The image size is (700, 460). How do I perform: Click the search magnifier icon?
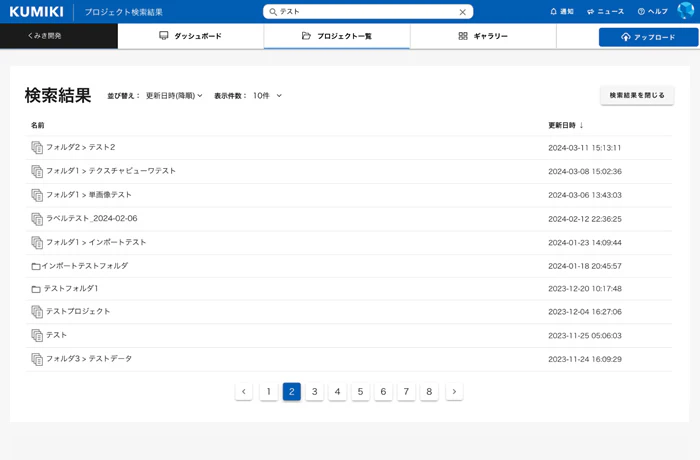(273, 12)
